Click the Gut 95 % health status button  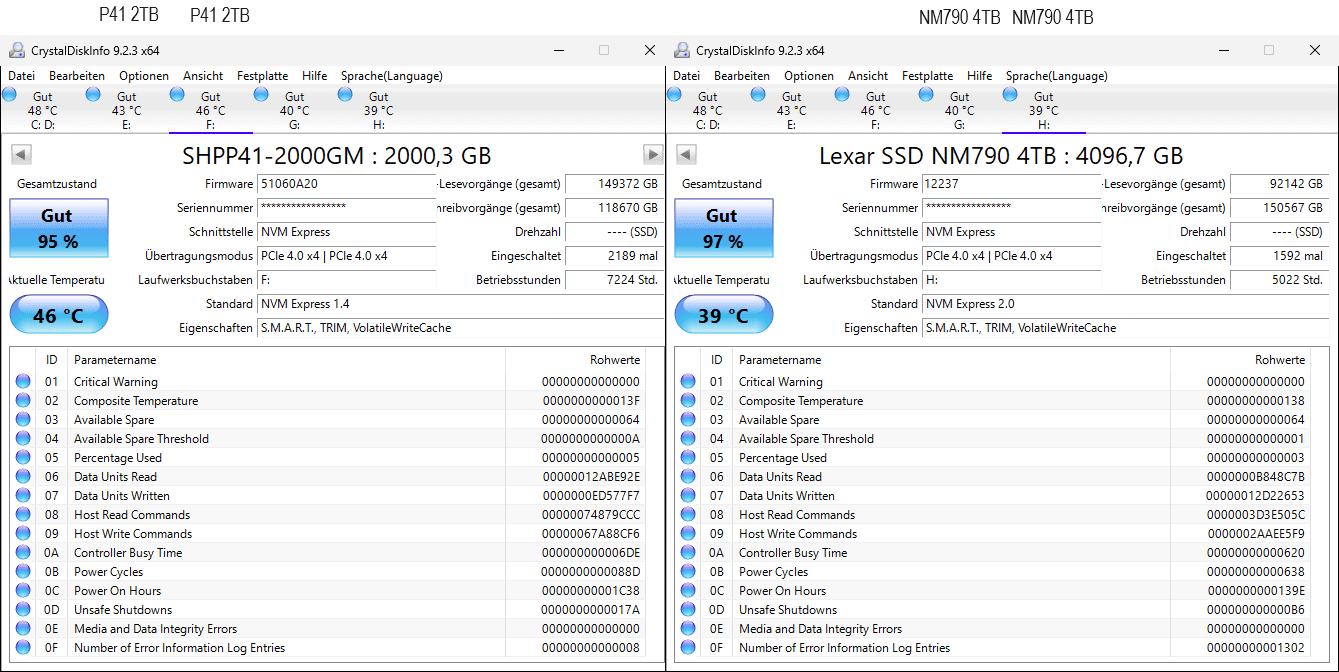pyautogui.click(x=58, y=229)
